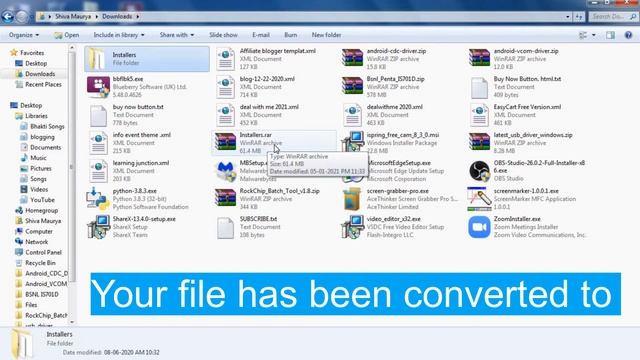Click Burn in the toolbar
This screenshot has width=640, height=360.
pyautogui.click(x=291, y=35)
